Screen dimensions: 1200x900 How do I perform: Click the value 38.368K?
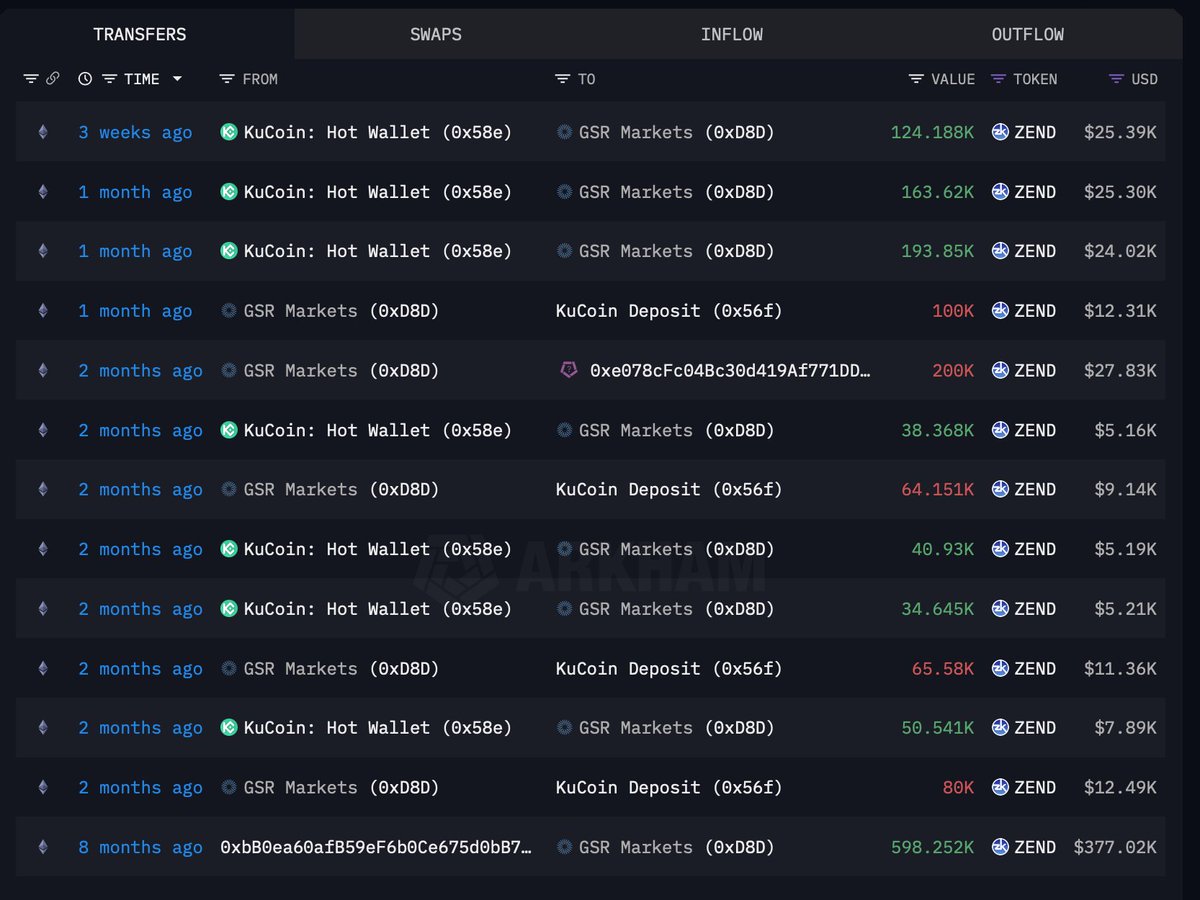[x=936, y=430]
